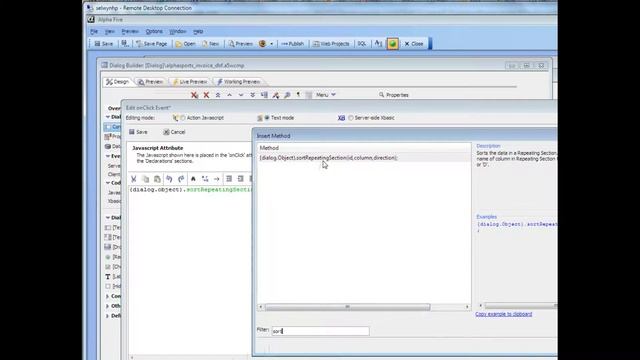Image resolution: width=640 pixels, height=360 pixels.
Task: Click the Paste icon in the Javascript editor
Action: 157,179
